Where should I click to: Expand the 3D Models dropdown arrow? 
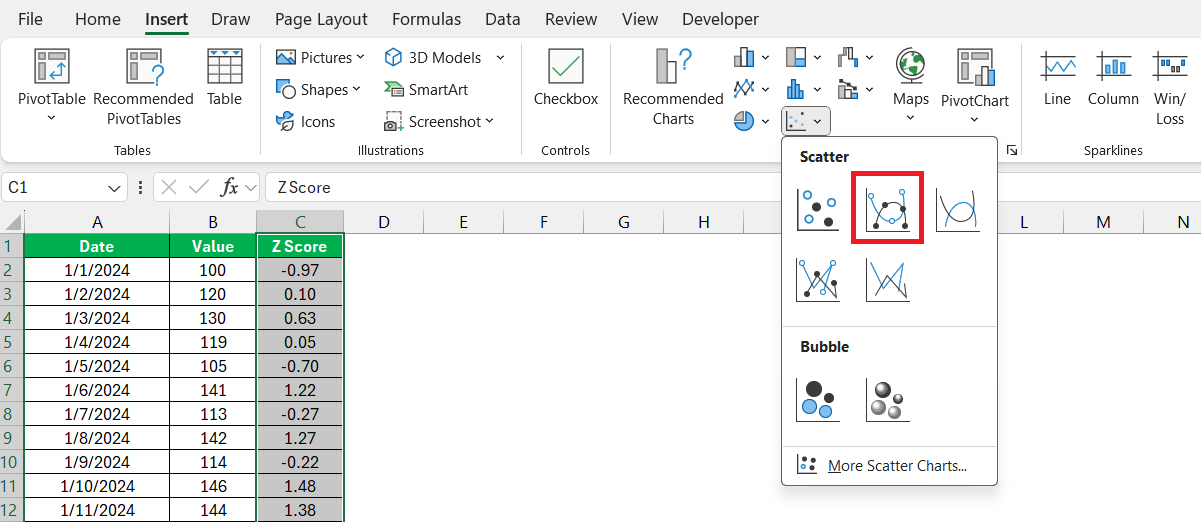tap(500, 58)
